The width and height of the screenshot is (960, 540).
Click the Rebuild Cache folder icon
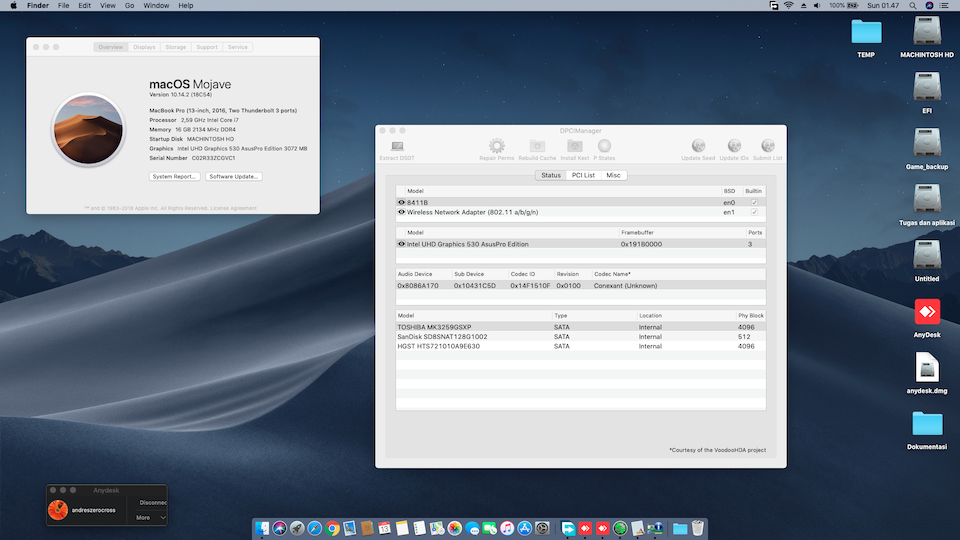coord(537,147)
